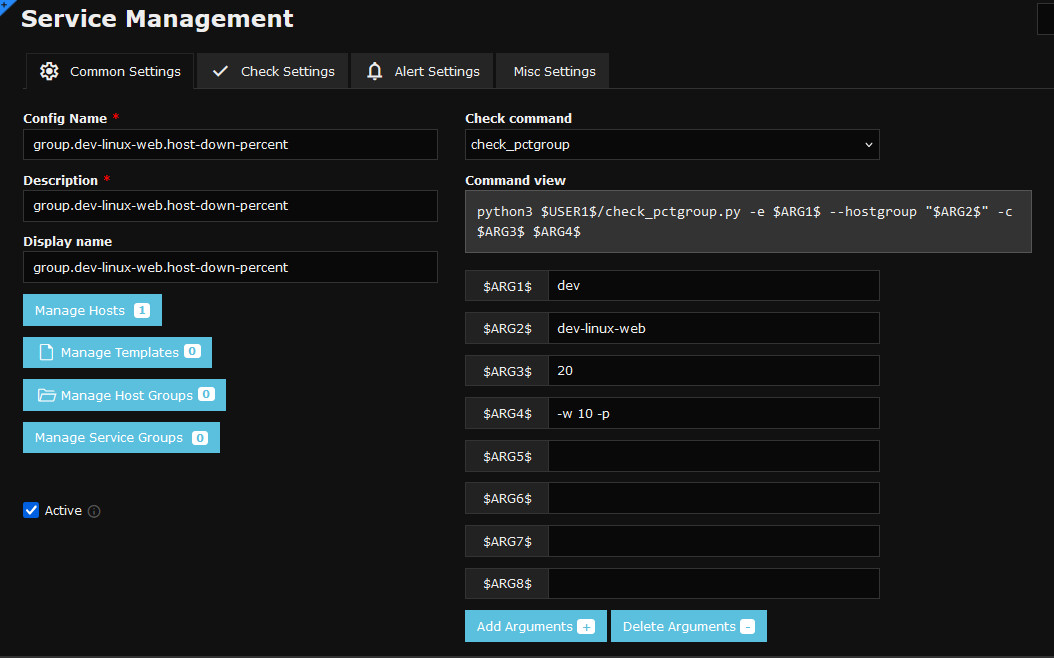Viewport: 1054px width, 658px height.
Task: Click the Manage Service Groups button
Action: [121, 438]
